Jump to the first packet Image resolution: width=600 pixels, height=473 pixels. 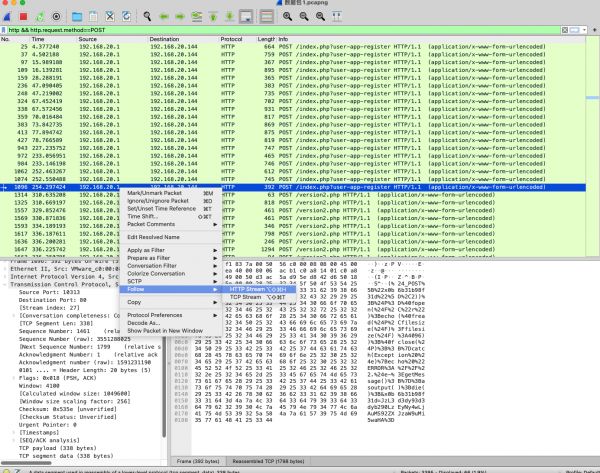tap(213, 16)
